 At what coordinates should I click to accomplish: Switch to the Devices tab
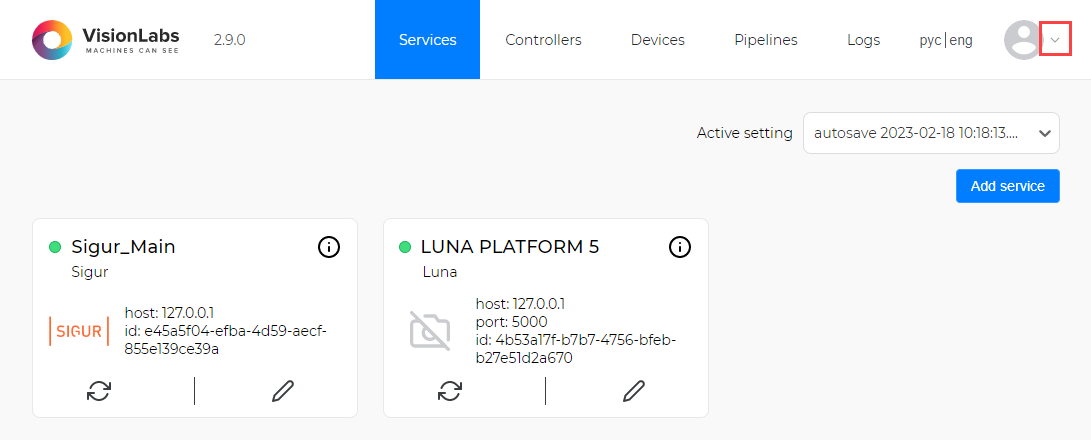(x=658, y=40)
